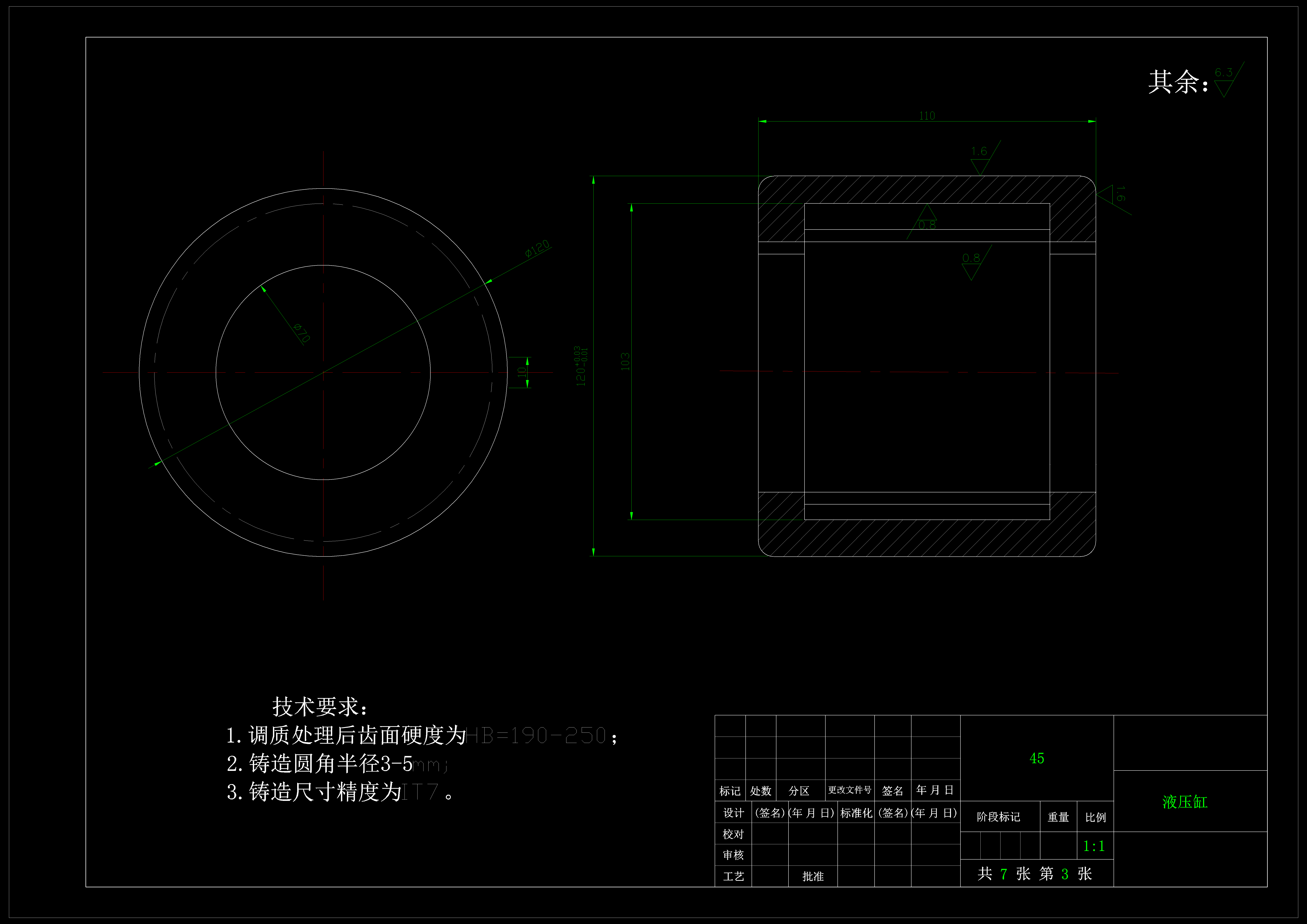Click the material value 45 in title block
1307x924 pixels.
pos(1037,758)
